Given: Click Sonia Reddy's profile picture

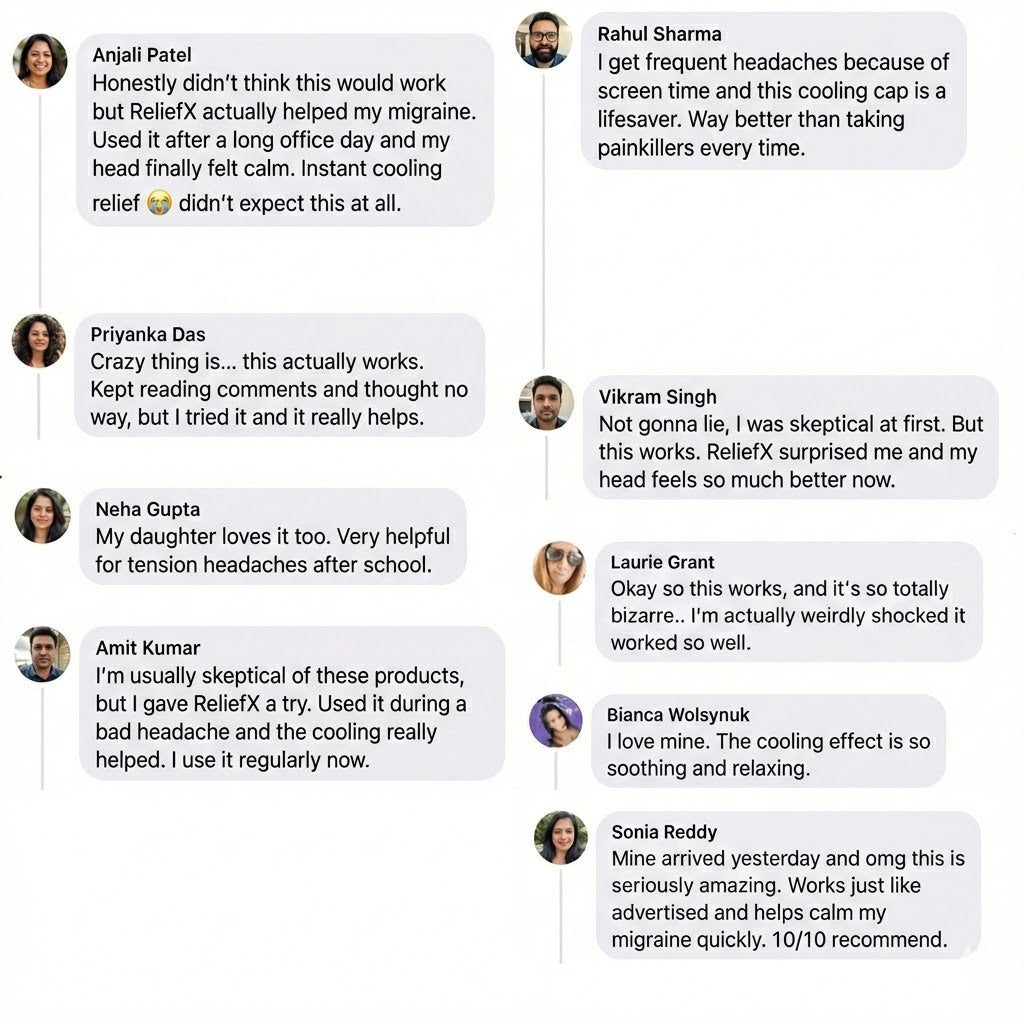Looking at the screenshot, I should tap(560, 838).
